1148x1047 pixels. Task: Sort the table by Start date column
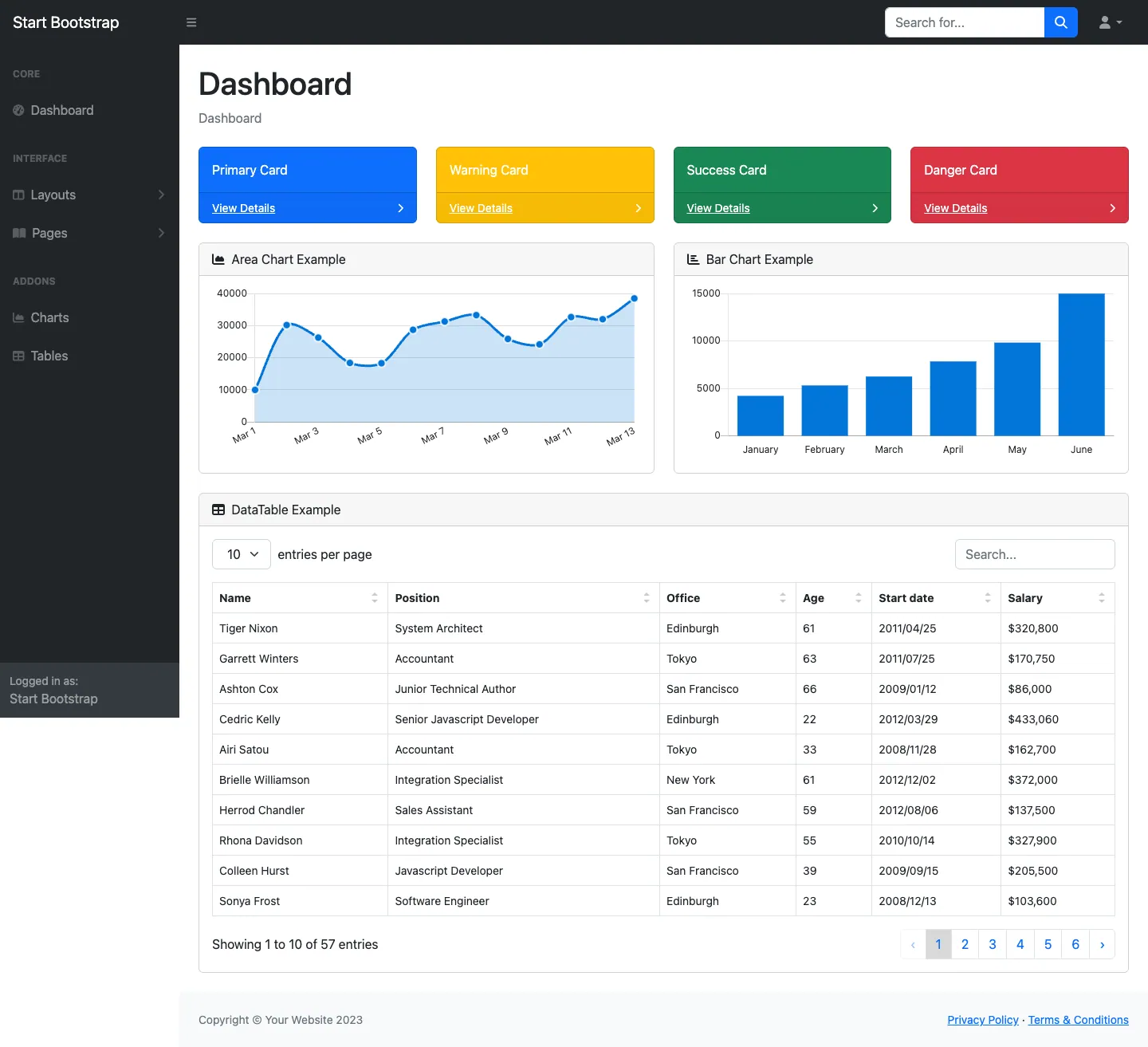936,598
